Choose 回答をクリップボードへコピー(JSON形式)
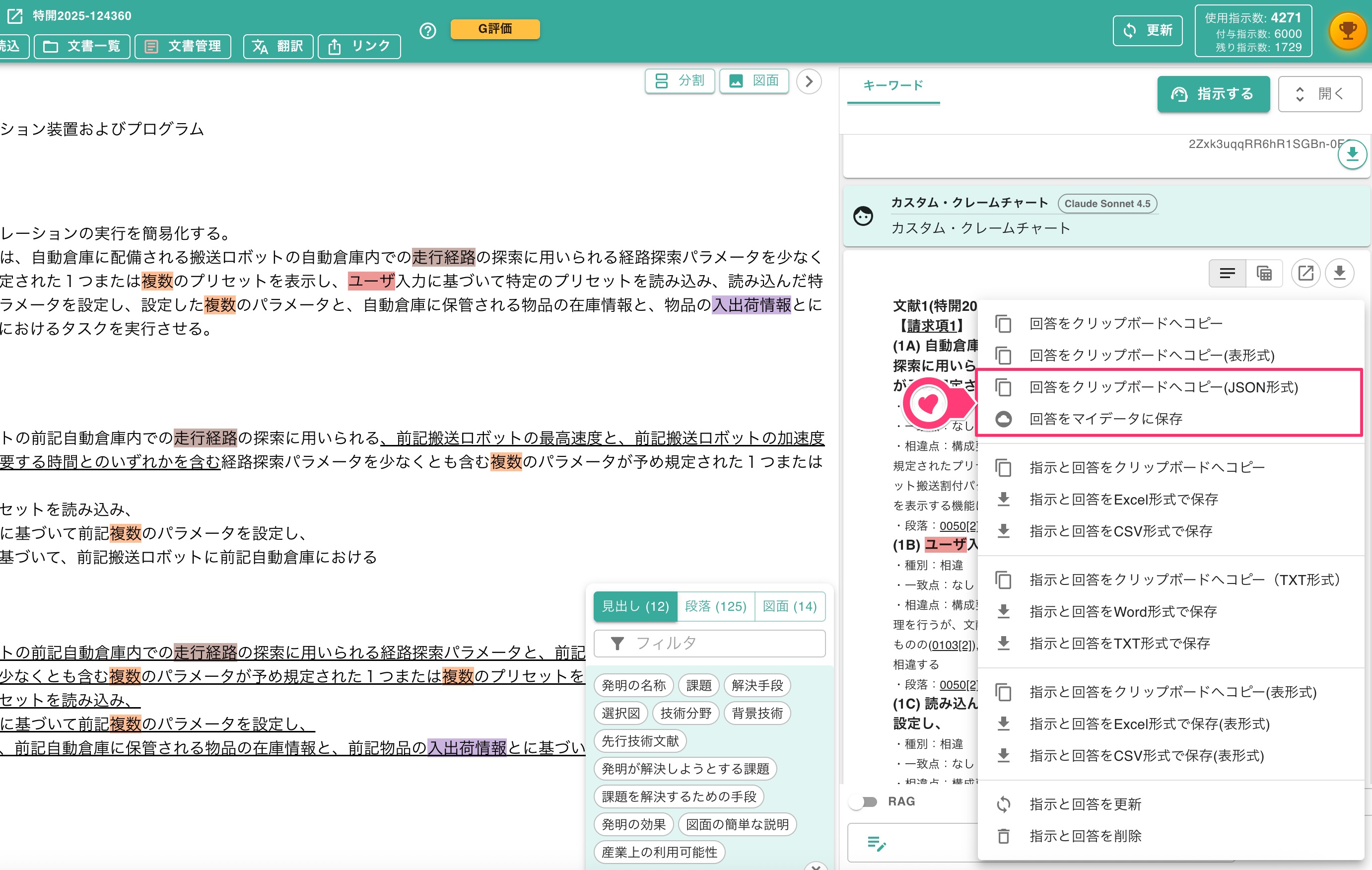 1170,387
